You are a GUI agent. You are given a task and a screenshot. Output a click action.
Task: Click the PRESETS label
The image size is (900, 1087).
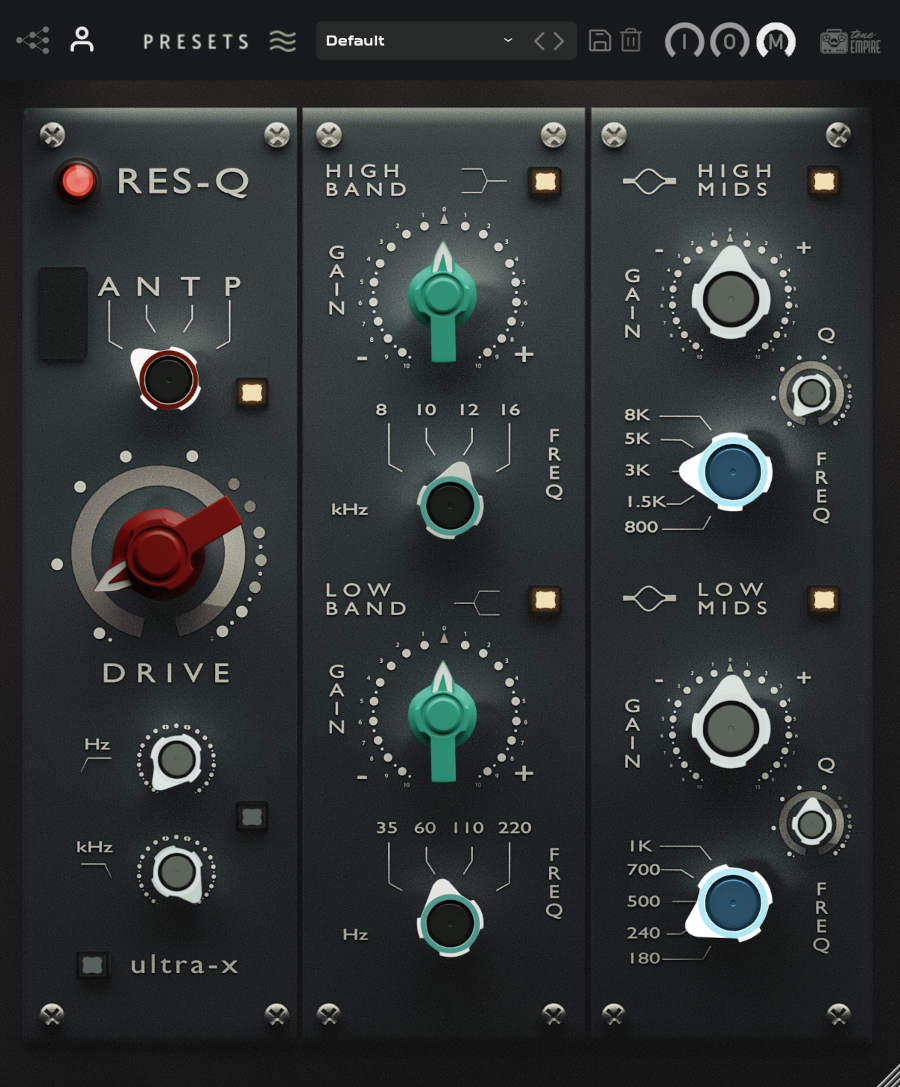click(196, 42)
